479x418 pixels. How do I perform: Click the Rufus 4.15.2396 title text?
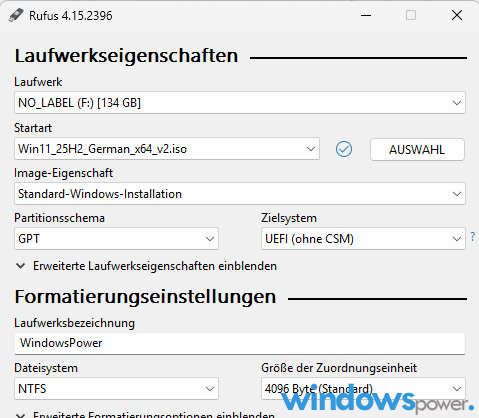(x=71, y=16)
